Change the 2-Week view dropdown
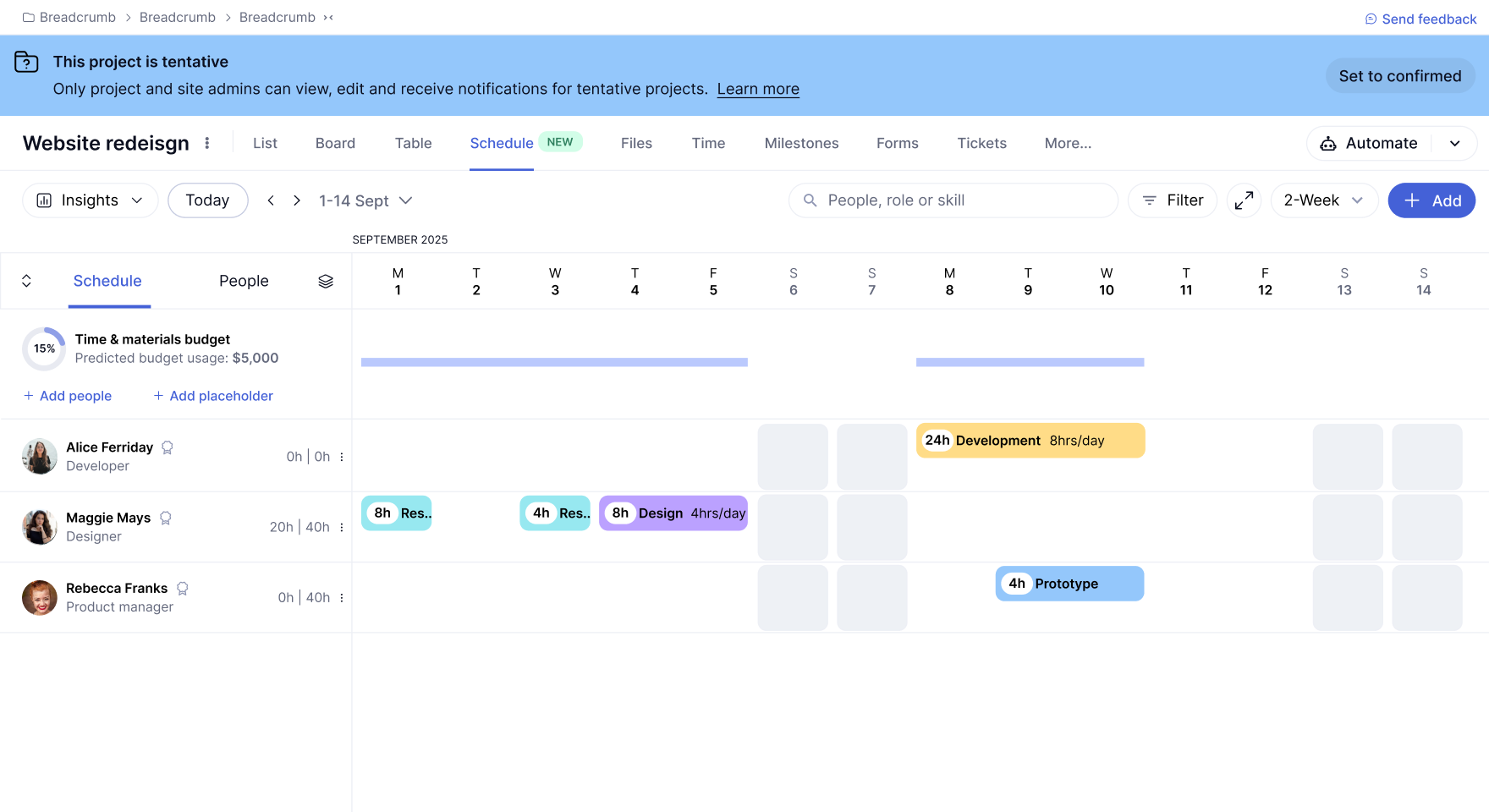Image resolution: width=1489 pixels, height=812 pixels. [x=1324, y=200]
